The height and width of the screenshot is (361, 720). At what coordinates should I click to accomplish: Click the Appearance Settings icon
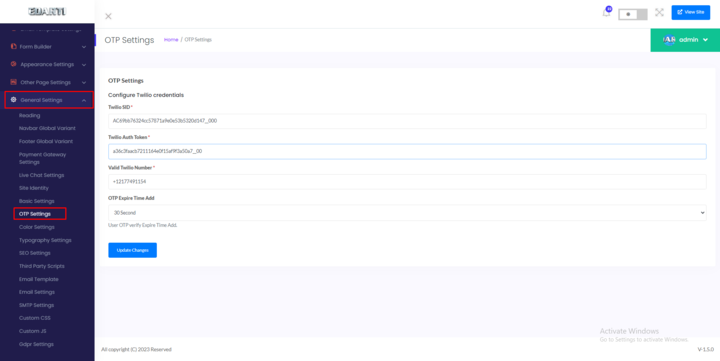coord(13,64)
